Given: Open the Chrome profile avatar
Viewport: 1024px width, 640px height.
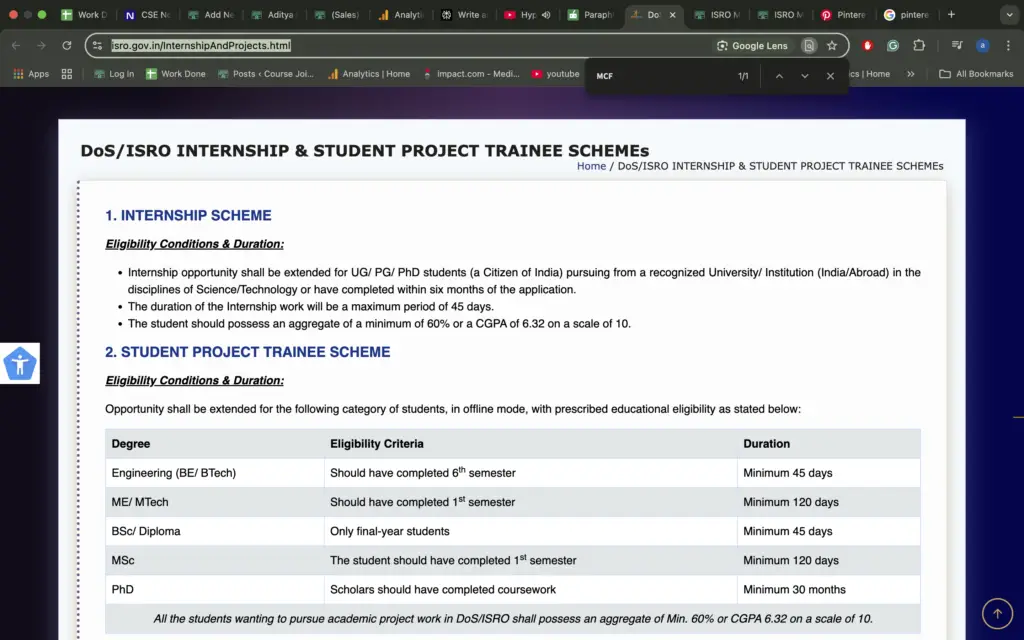Looking at the screenshot, I should [982, 46].
